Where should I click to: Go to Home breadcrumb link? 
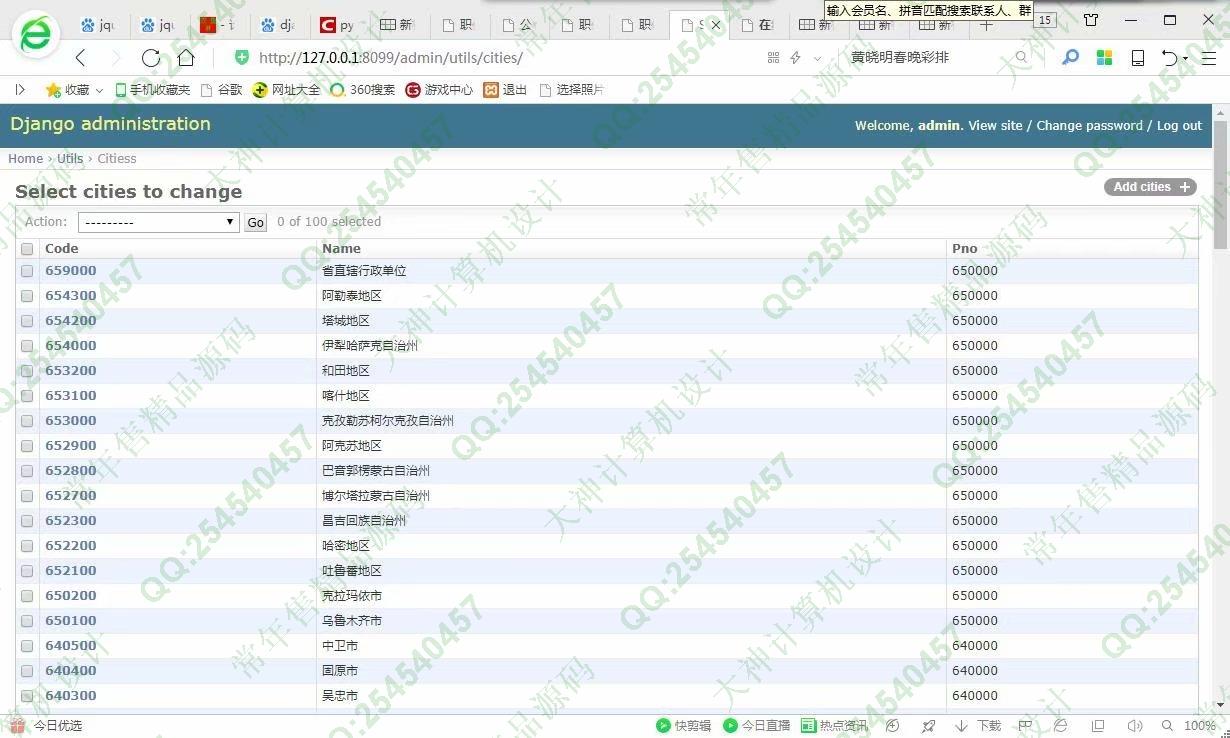click(25, 159)
